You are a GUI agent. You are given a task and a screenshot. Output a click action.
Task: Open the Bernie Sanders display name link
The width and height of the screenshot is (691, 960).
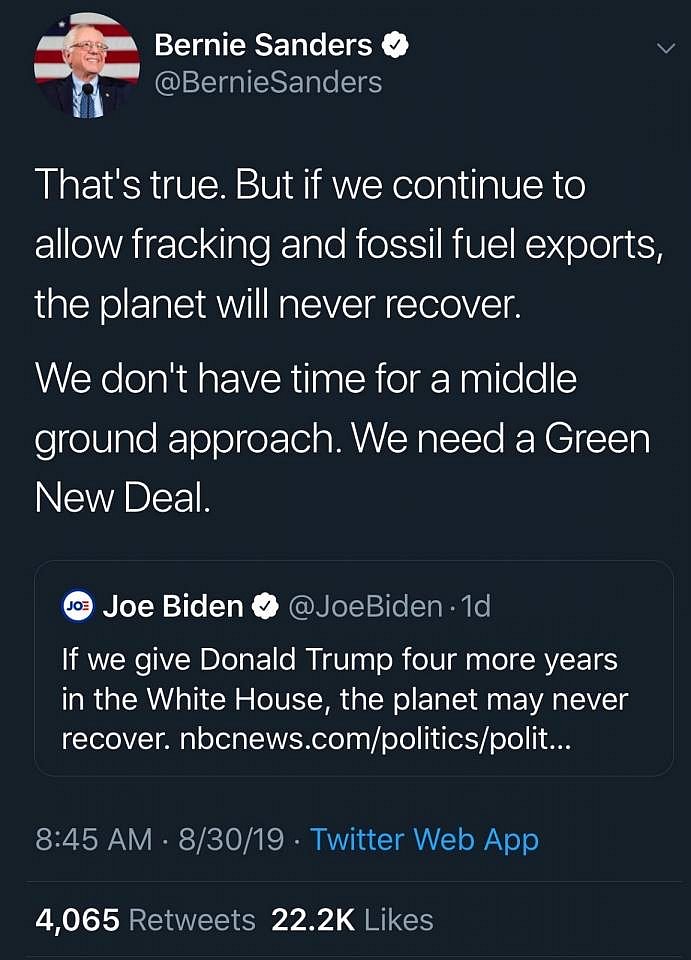263,45
